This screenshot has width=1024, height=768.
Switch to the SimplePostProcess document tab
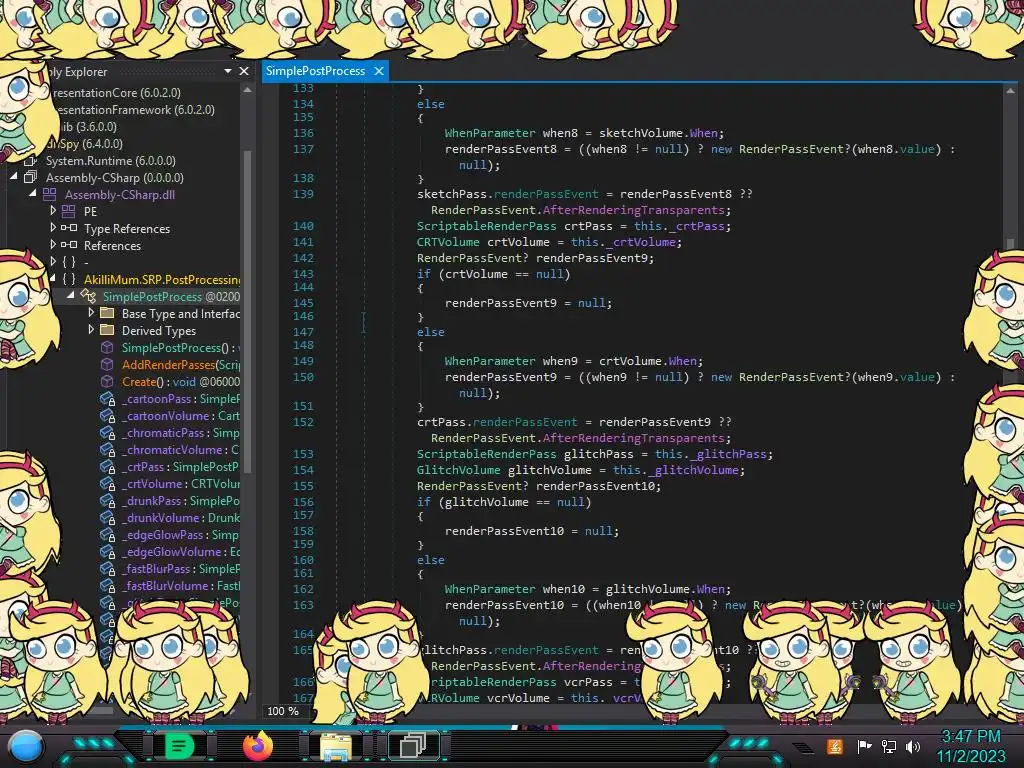click(x=315, y=71)
